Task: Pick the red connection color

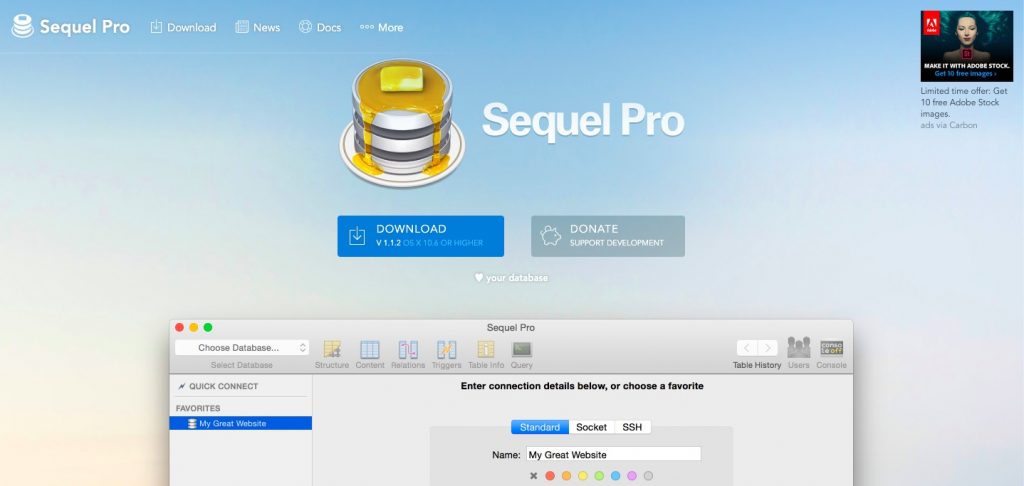Action: tap(550, 476)
